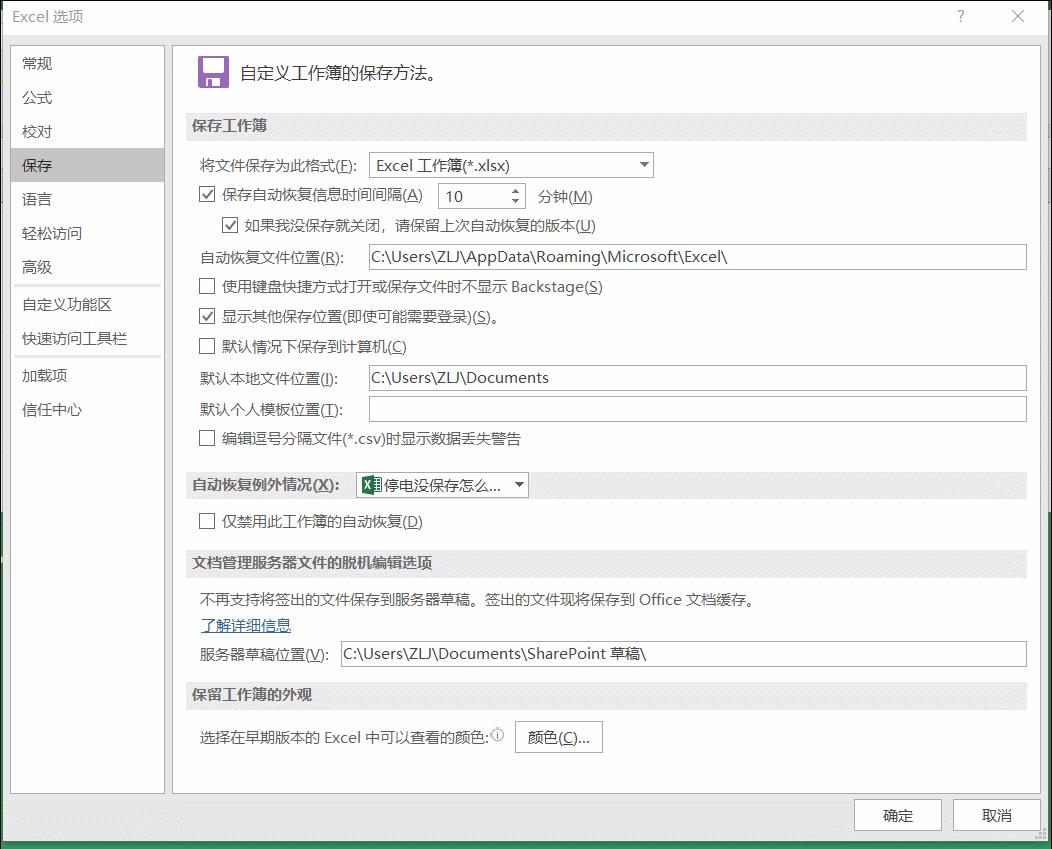Select 自定义功能区 in sidebar
The width and height of the screenshot is (1052, 849).
[67, 305]
